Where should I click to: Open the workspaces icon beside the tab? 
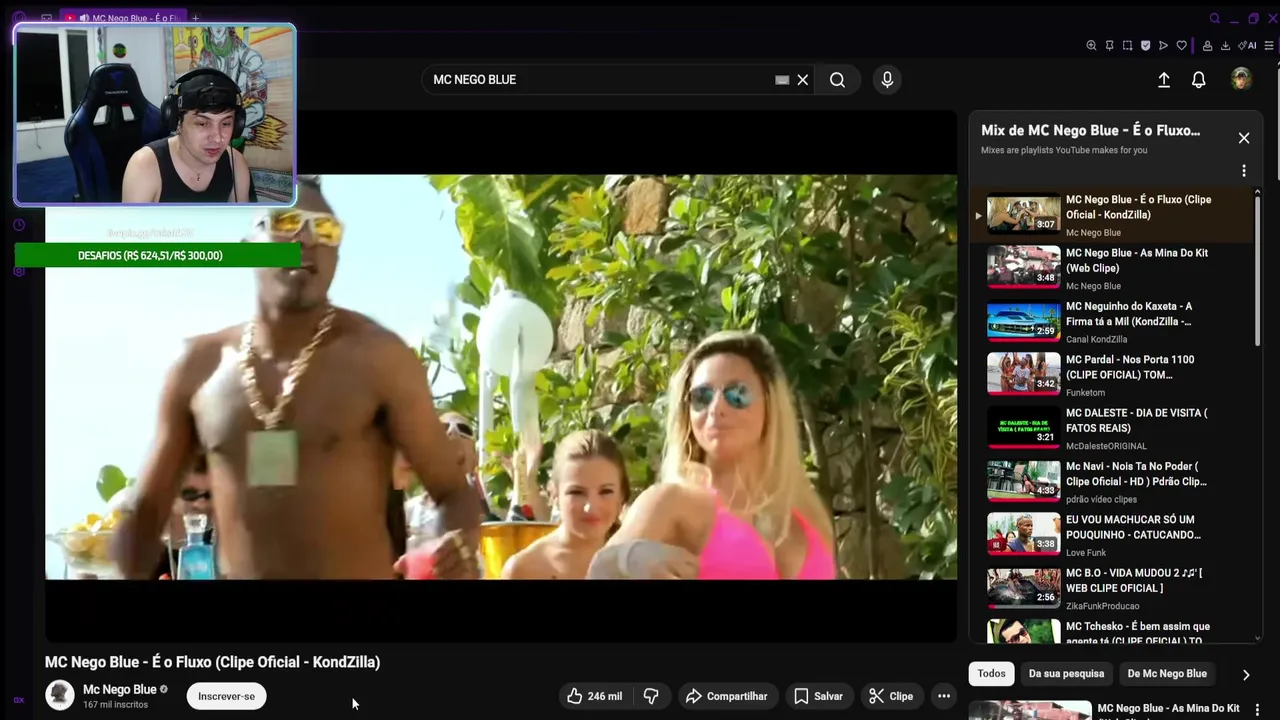click(x=47, y=18)
